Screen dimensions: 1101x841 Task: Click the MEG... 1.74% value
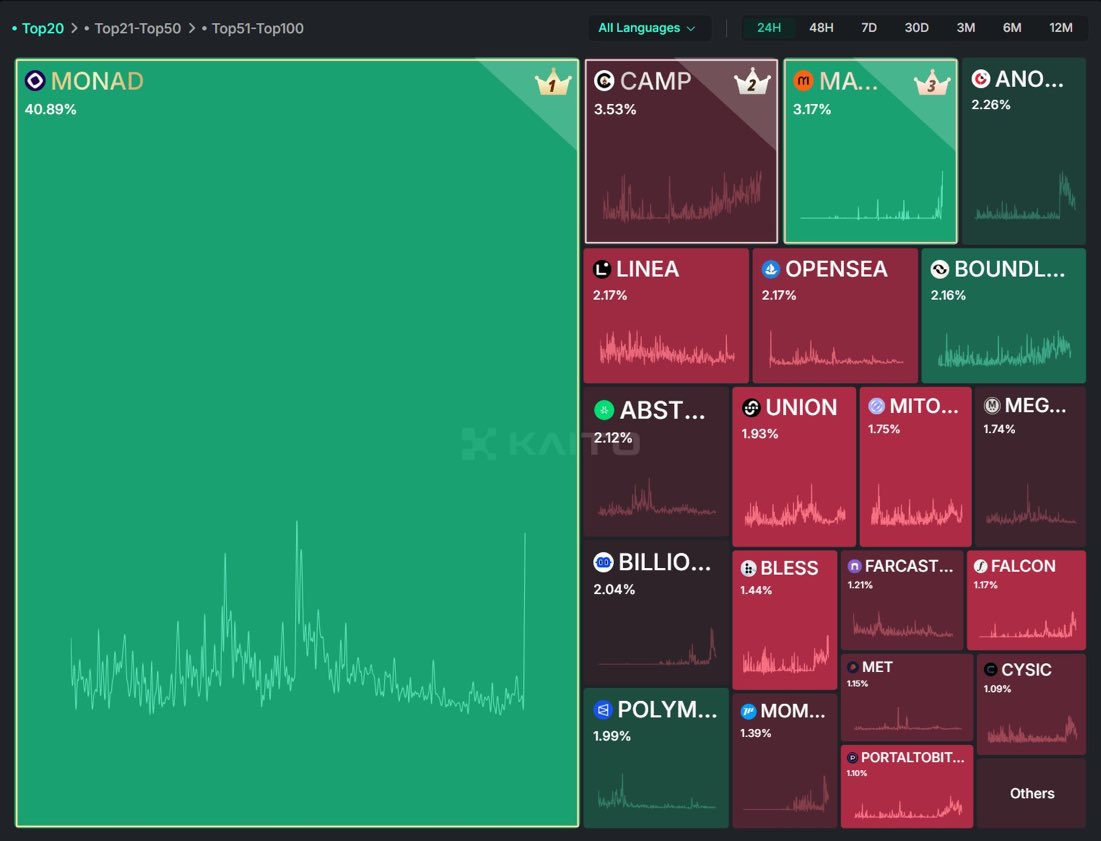coord(998,429)
